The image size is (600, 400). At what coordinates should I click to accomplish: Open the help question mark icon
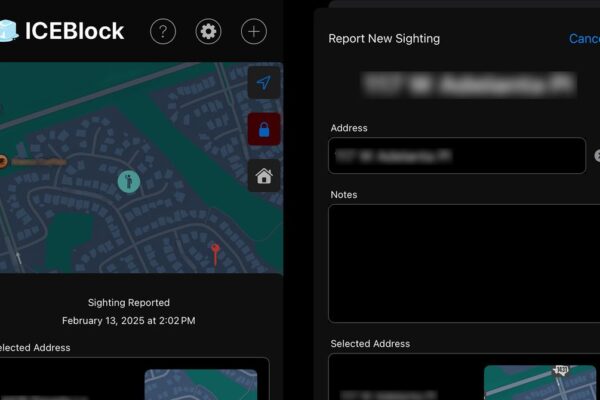pos(163,31)
